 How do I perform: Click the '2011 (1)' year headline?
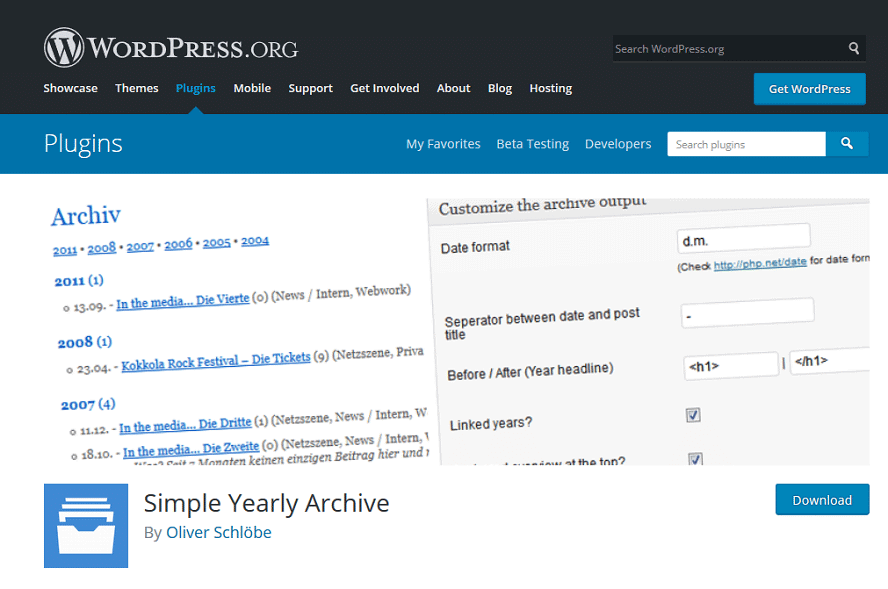point(79,280)
